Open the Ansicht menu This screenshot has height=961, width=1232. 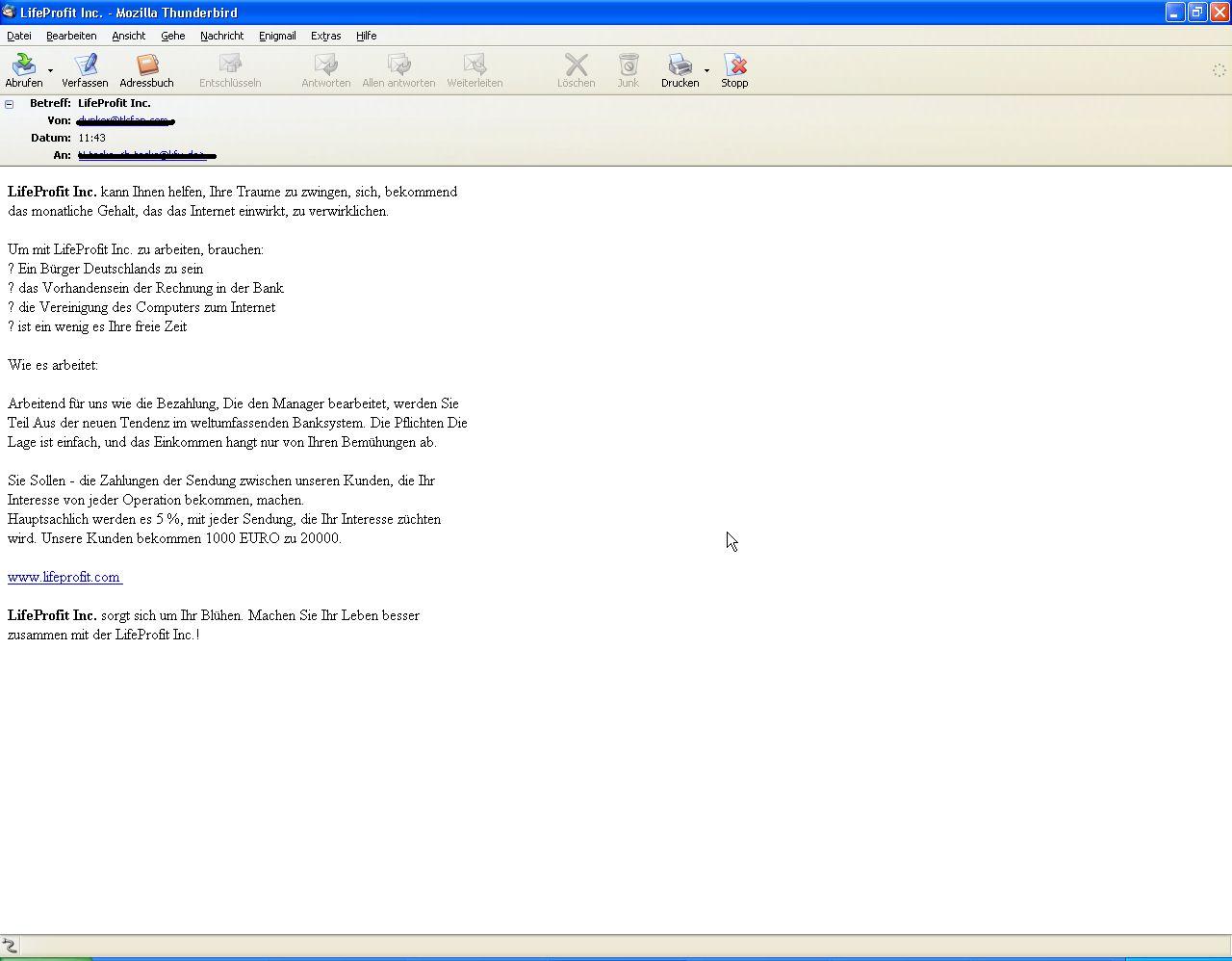(x=128, y=36)
